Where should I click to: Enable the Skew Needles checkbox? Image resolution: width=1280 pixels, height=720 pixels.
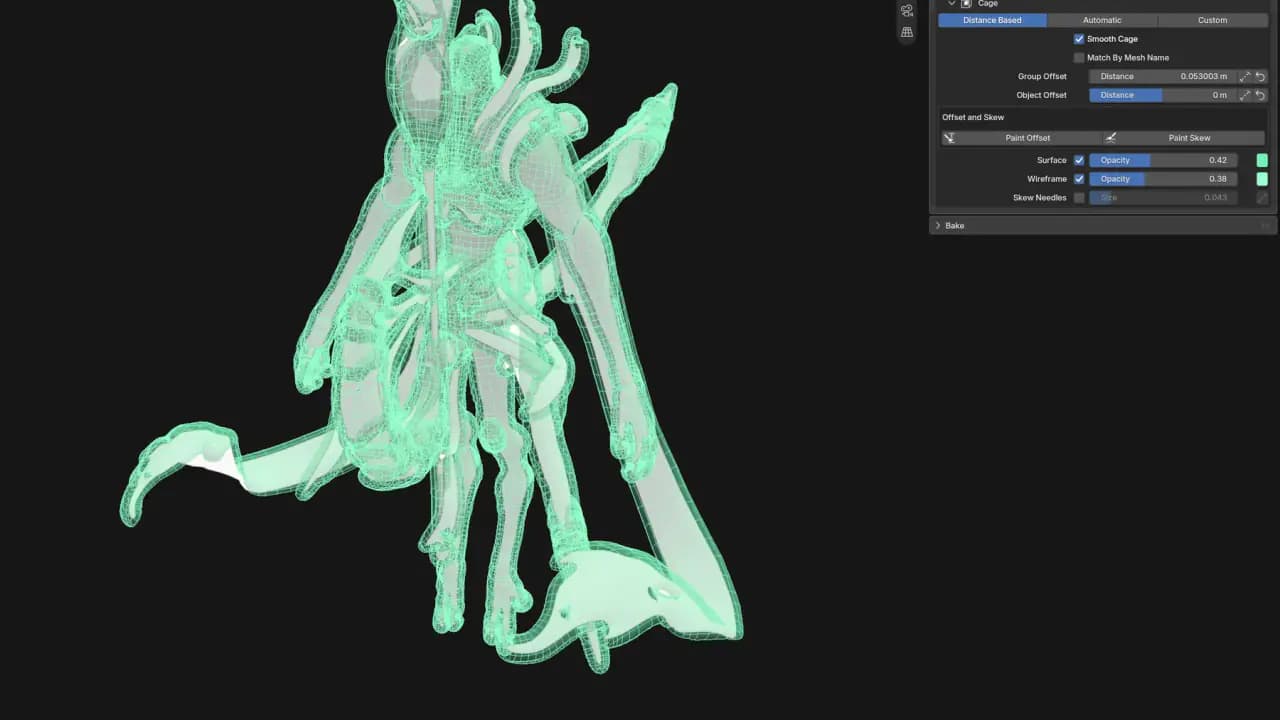pyautogui.click(x=1079, y=198)
